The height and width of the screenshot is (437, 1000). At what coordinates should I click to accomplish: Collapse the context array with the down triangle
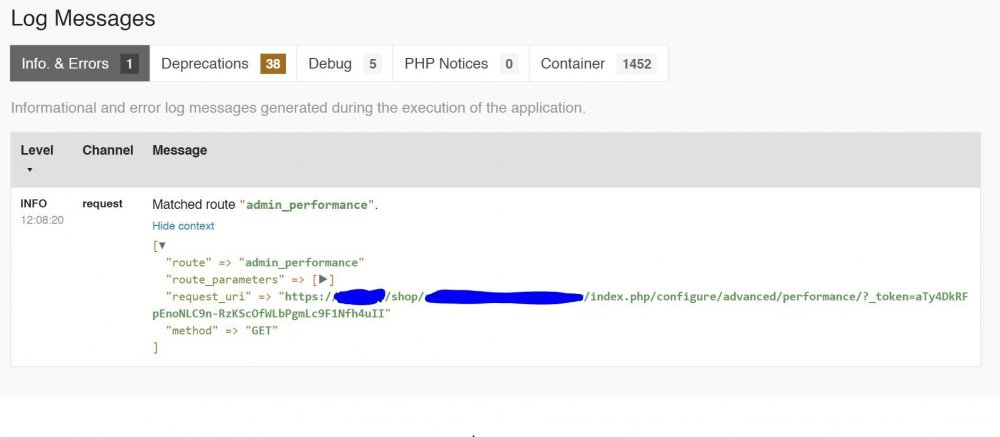point(162,245)
